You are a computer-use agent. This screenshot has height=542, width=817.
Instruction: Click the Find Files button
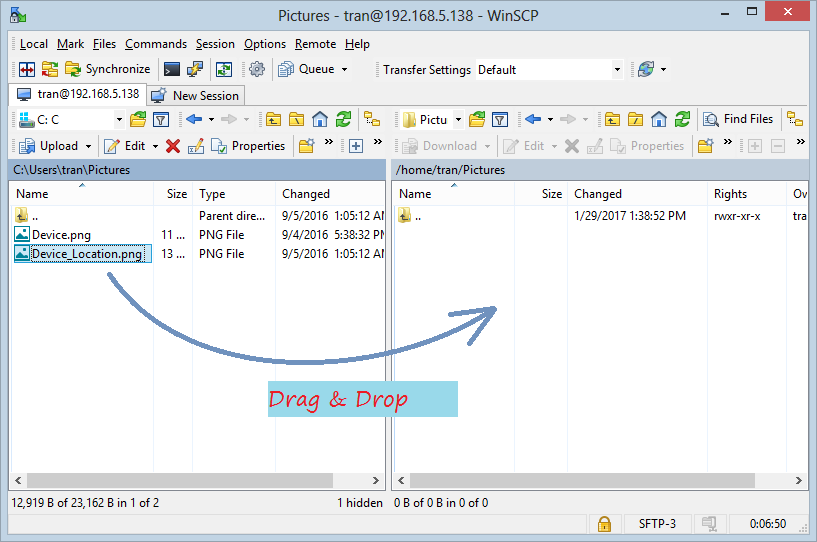pos(738,119)
